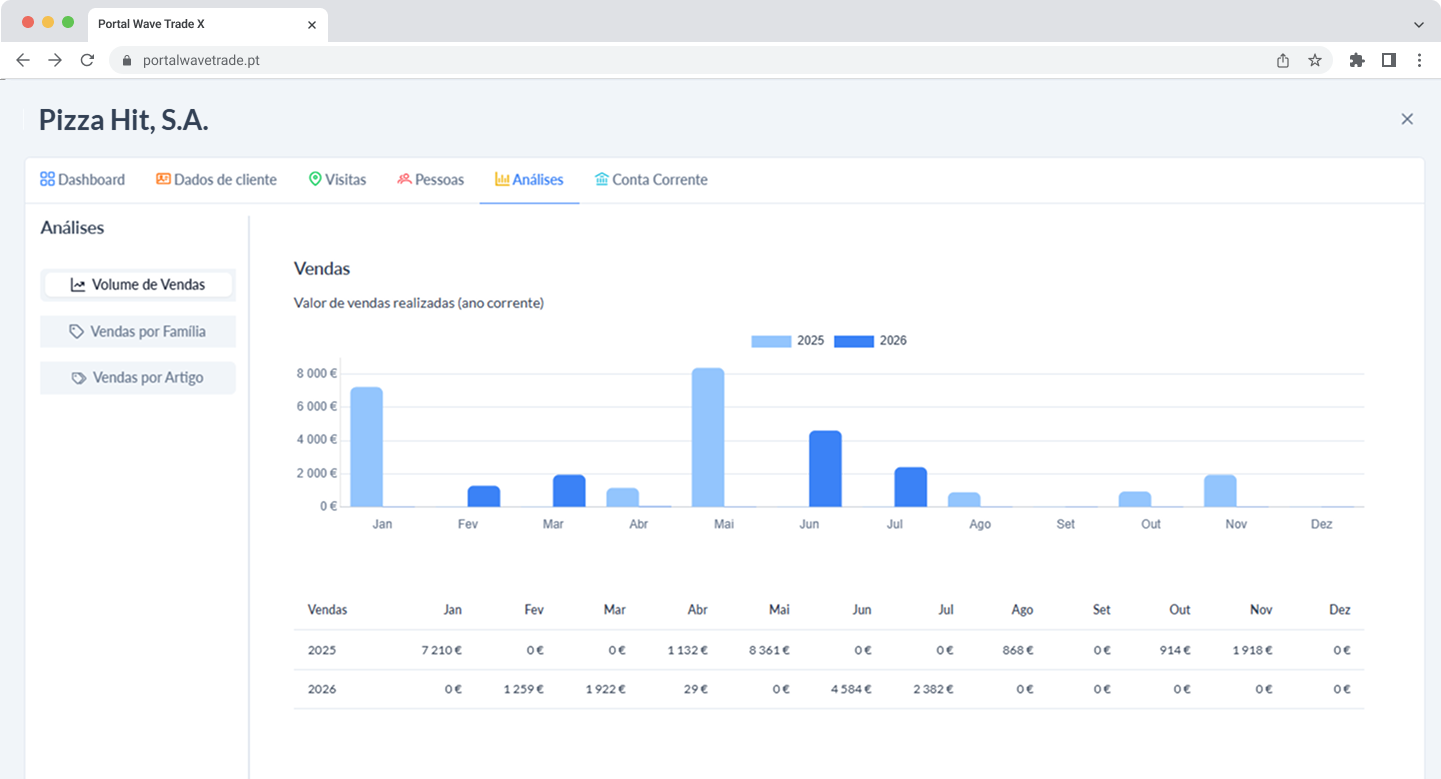Click the 1 918 € November 2025 cell
Viewport: 1441px width, 779px height.
click(x=1252, y=650)
